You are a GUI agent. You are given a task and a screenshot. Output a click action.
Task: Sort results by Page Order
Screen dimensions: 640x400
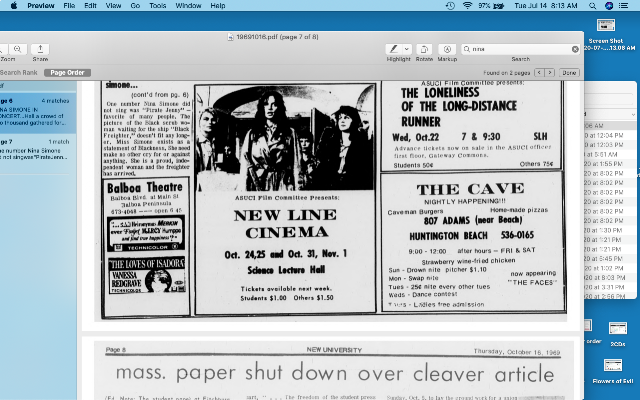tap(67, 73)
